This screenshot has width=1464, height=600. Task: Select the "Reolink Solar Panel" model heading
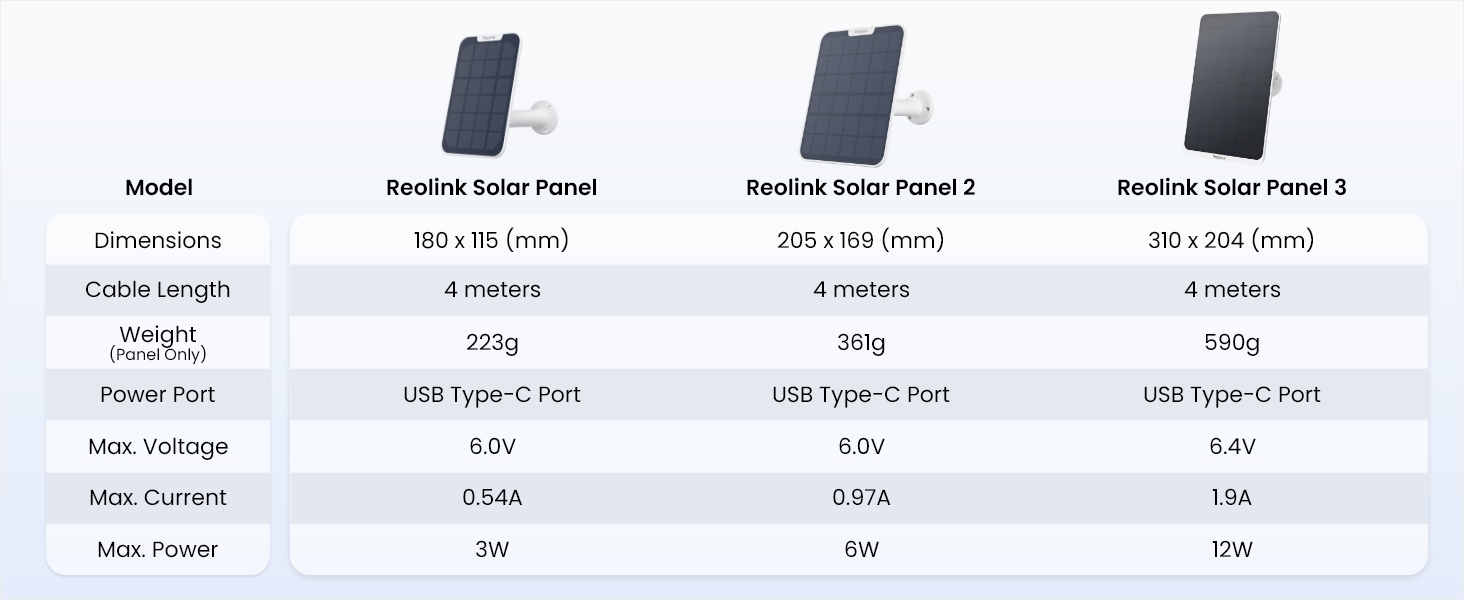coord(492,188)
